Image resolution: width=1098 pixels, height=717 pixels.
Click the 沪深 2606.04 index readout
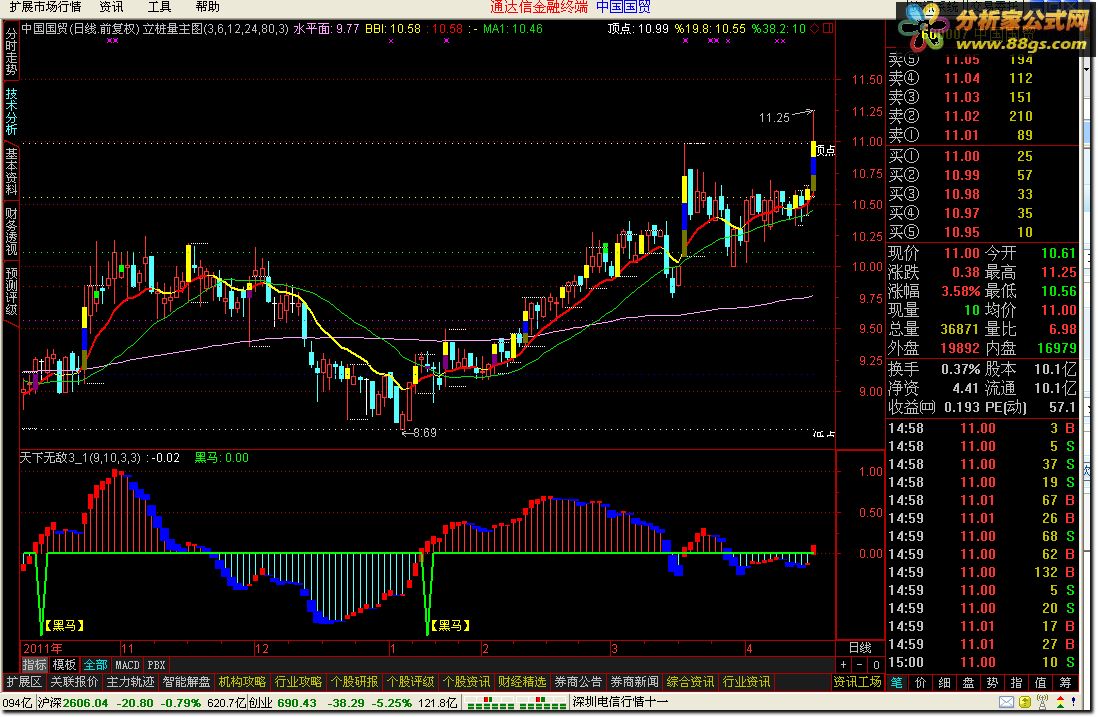point(73,703)
